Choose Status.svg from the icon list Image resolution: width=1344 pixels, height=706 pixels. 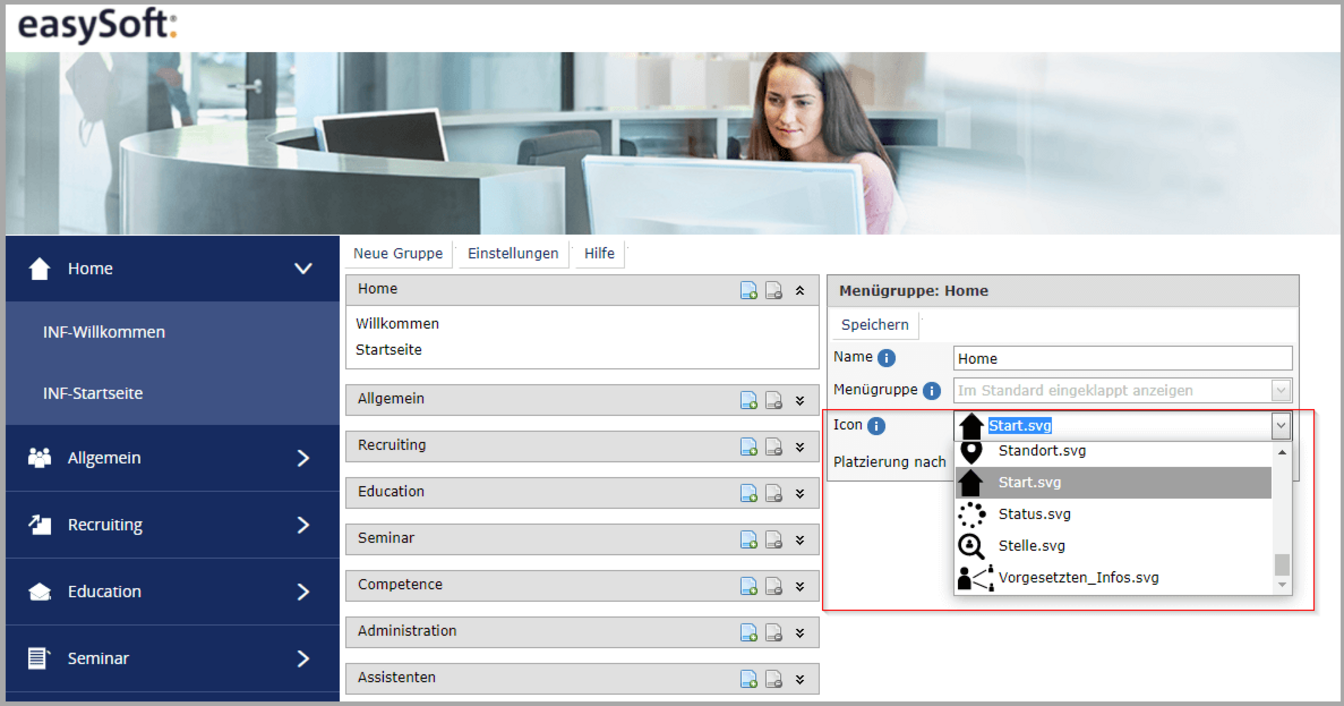[x=1034, y=514]
